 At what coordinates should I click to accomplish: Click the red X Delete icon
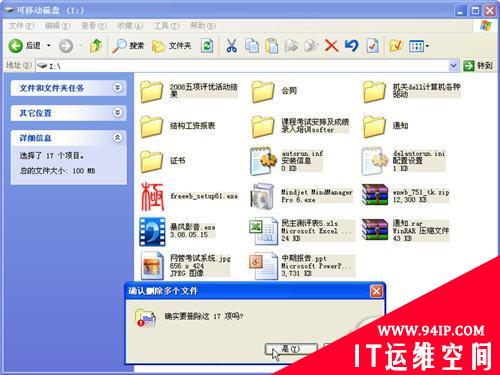click(331, 46)
